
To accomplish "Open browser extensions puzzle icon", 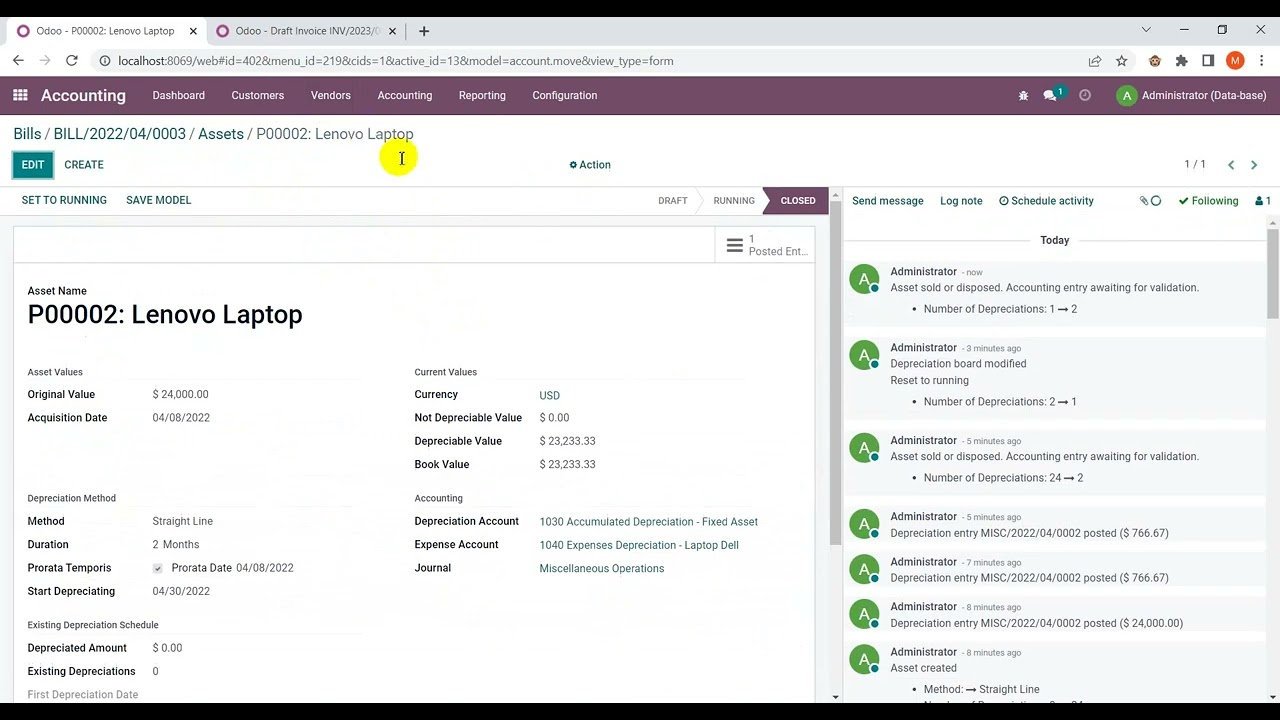I will (x=1182, y=61).
